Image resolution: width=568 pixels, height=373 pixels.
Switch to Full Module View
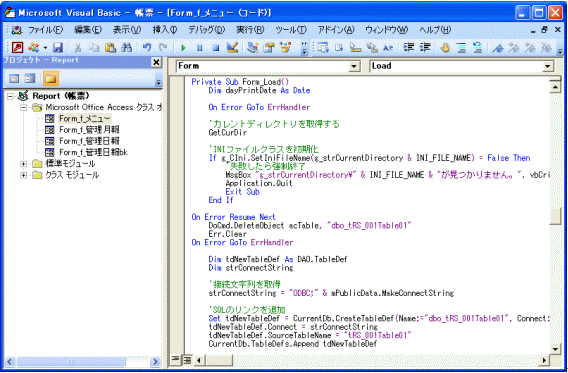187,359
